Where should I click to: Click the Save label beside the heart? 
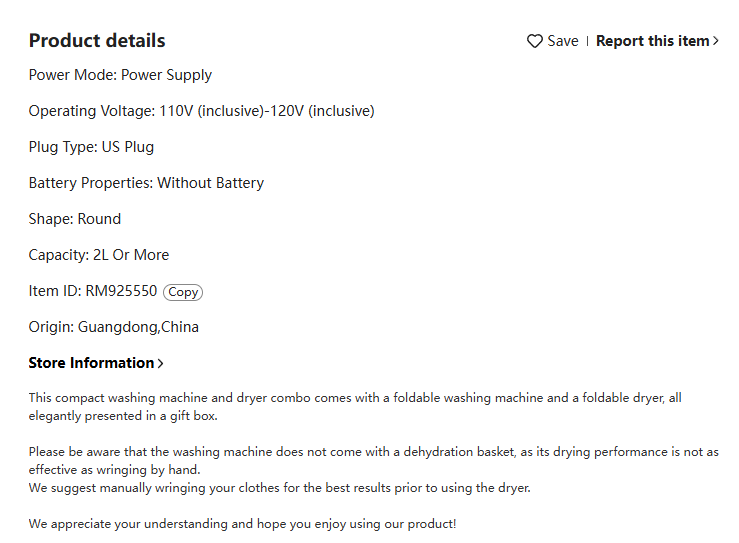click(563, 41)
